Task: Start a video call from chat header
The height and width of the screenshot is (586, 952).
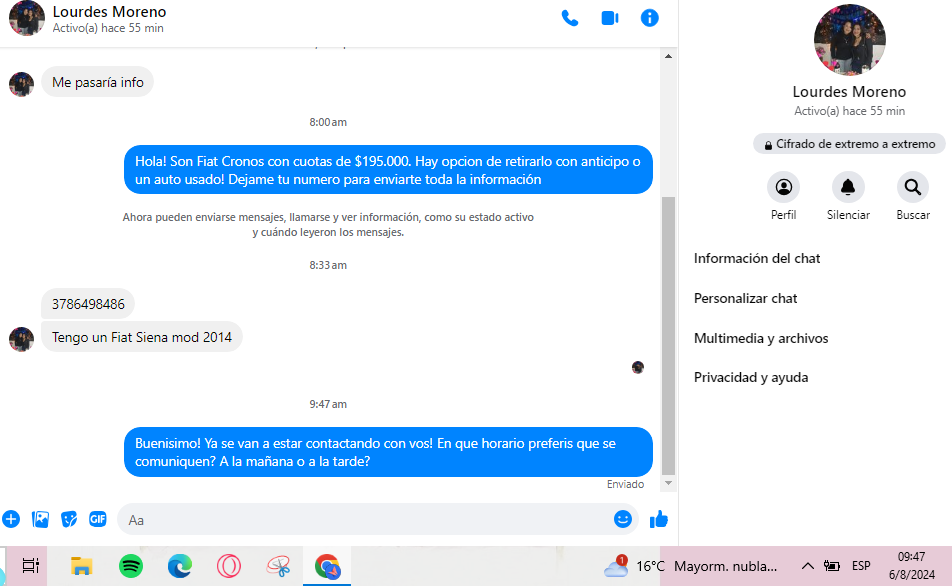Action: click(610, 18)
